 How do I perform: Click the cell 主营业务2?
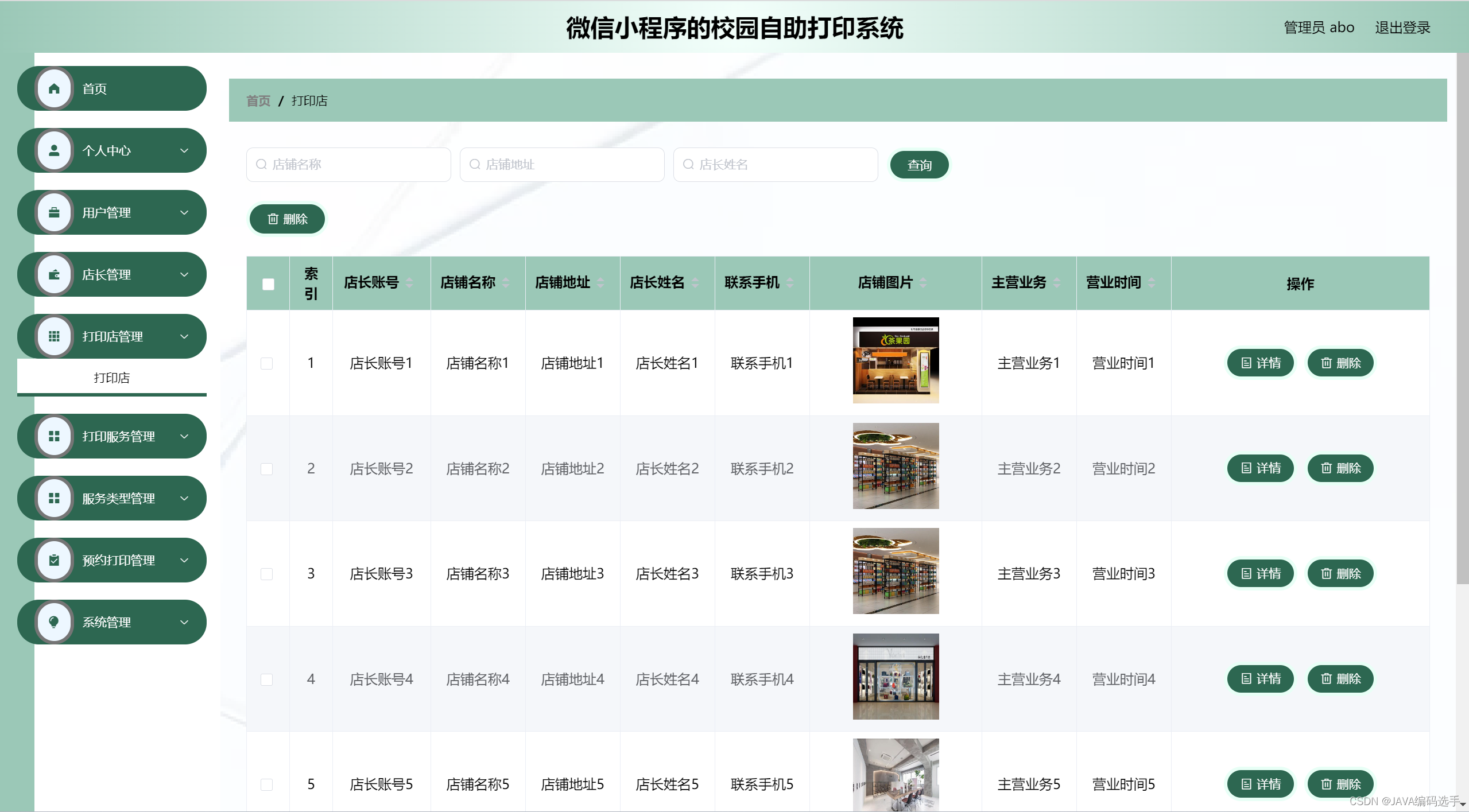(x=1029, y=469)
